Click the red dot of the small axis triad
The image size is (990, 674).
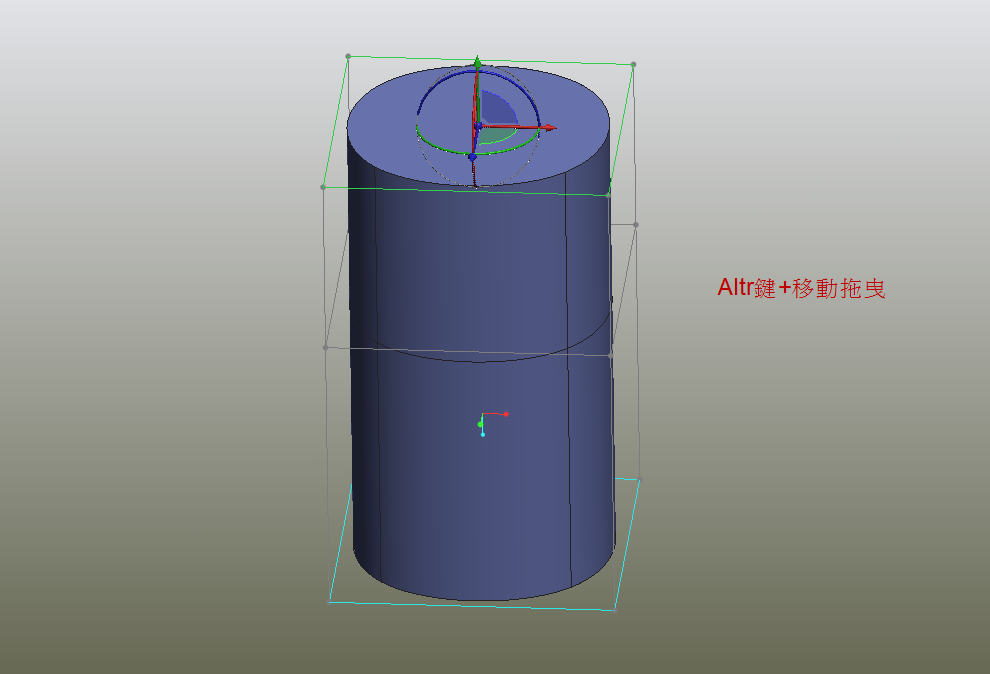[506, 413]
